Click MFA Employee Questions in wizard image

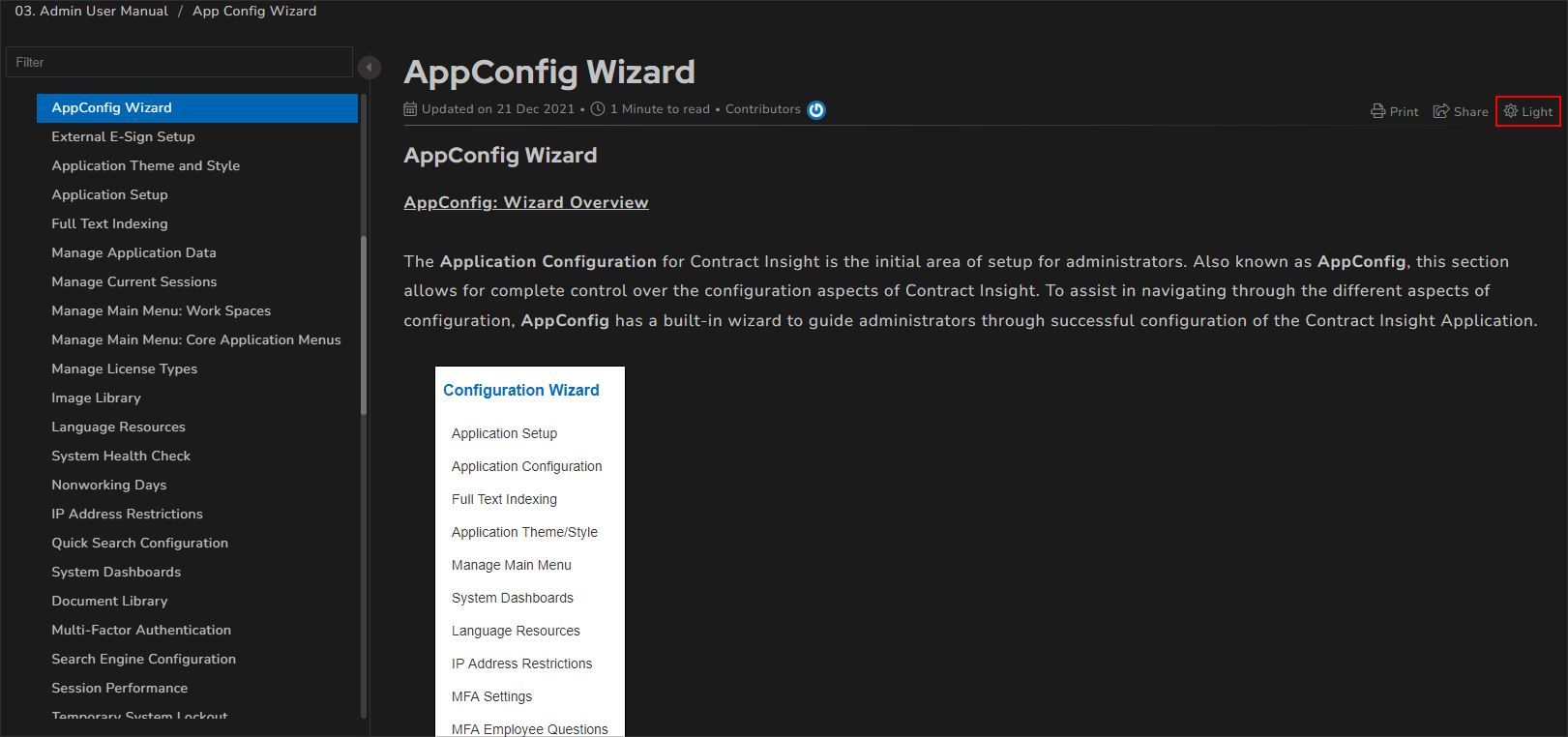(529, 729)
